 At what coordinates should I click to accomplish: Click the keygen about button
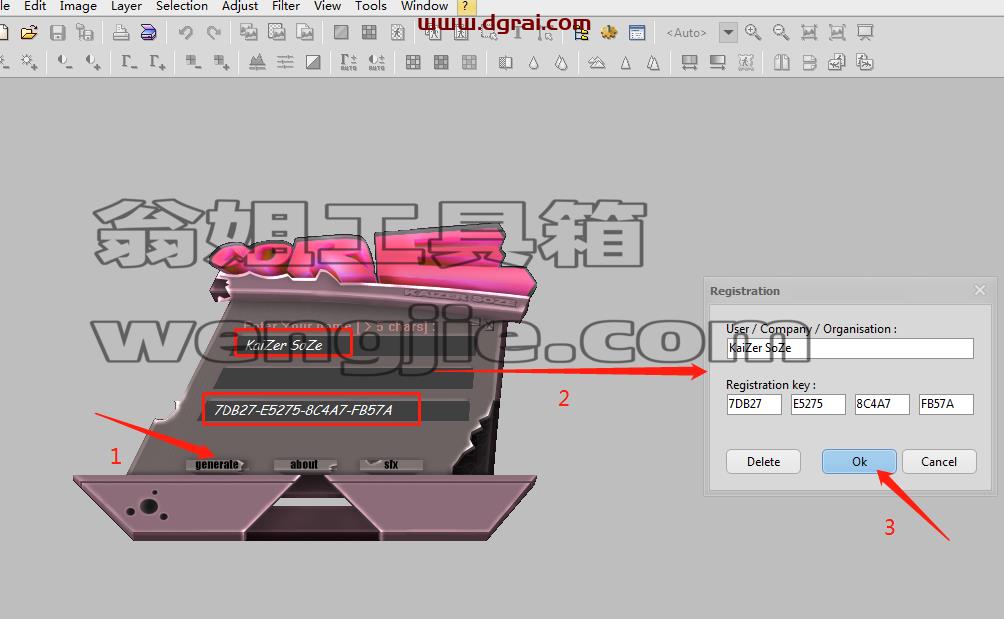pyautogui.click(x=304, y=465)
